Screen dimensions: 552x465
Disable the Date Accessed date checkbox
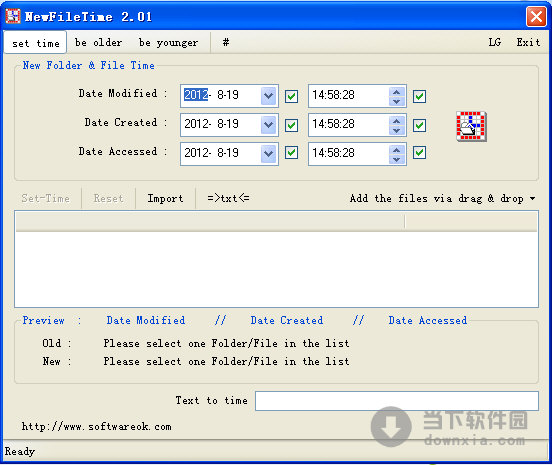click(x=291, y=153)
